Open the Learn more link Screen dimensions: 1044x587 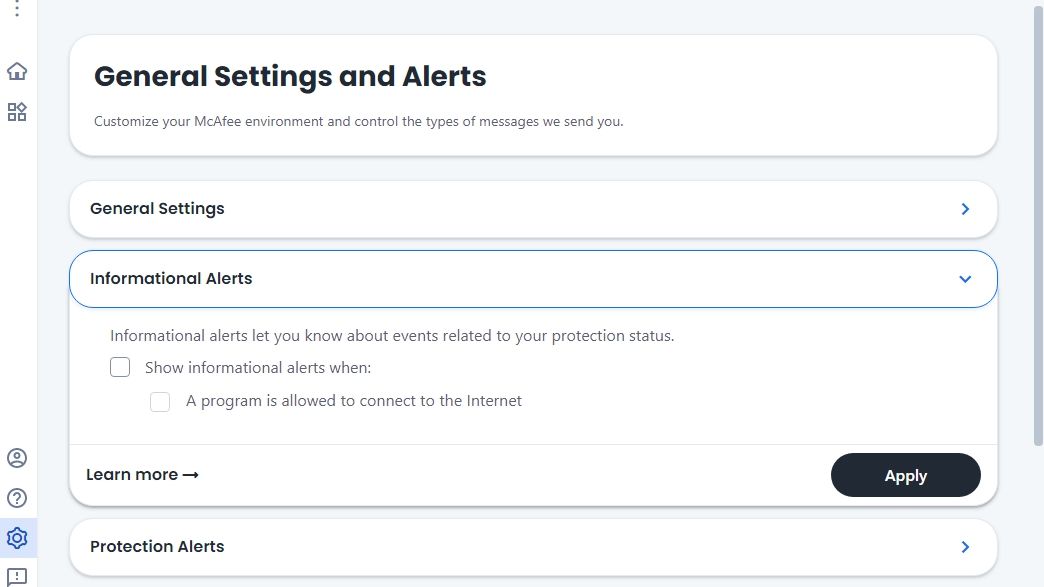pos(142,475)
